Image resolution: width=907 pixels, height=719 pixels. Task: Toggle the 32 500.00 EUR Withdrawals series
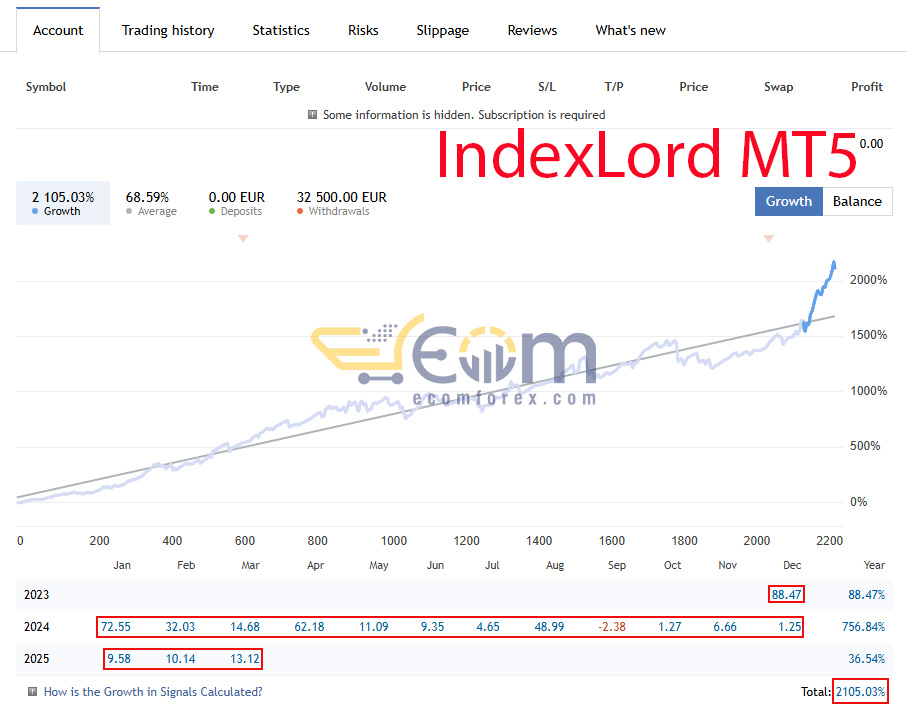[341, 202]
